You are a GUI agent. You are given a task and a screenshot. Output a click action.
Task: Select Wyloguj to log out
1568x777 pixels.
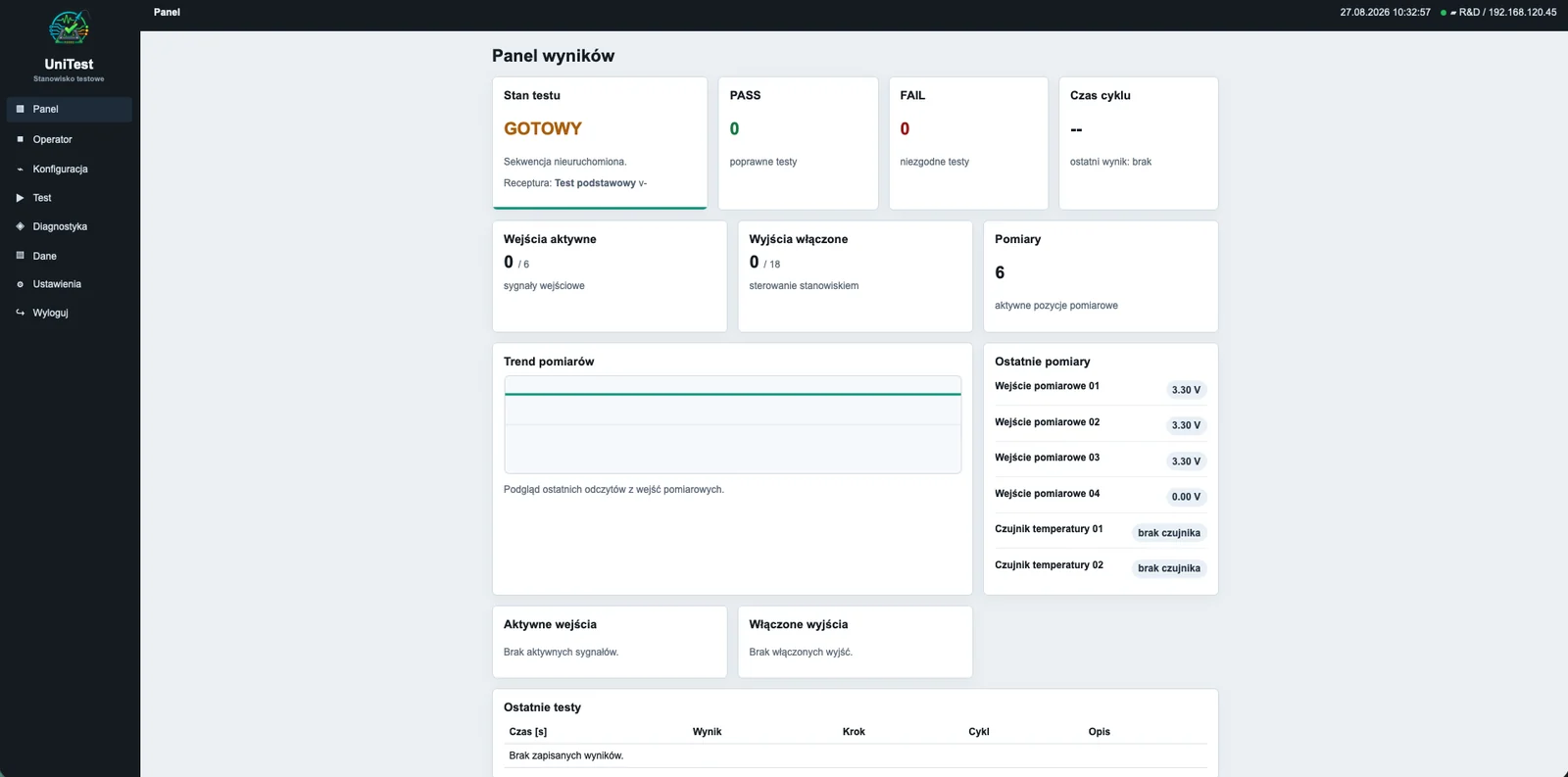[x=69, y=313]
